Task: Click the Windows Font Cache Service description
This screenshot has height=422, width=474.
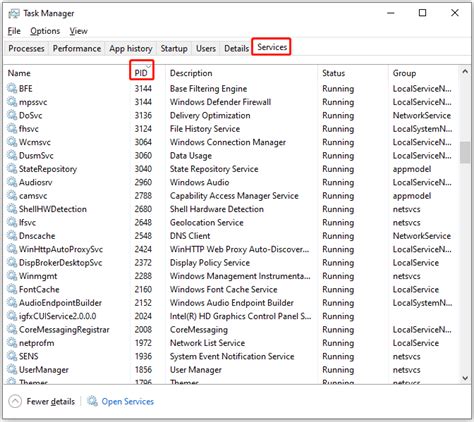Action: point(224,289)
